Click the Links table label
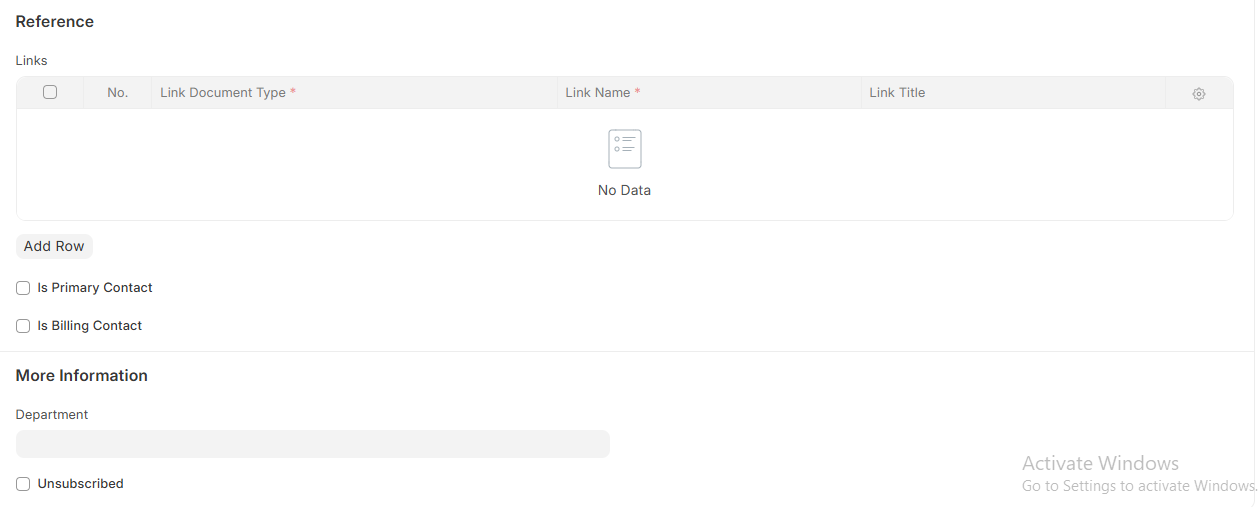1258x507 pixels. tap(31, 61)
